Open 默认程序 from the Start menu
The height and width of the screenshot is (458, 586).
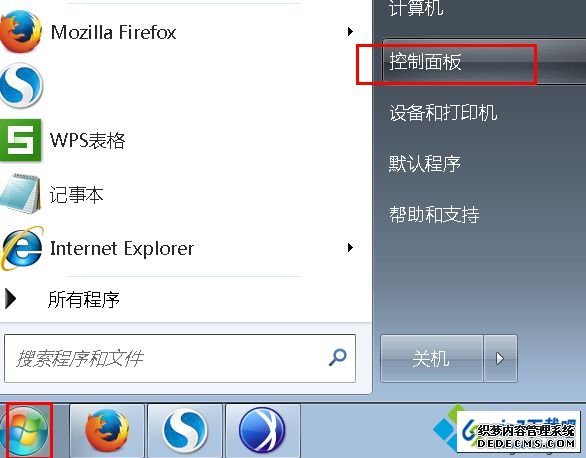(x=425, y=164)
